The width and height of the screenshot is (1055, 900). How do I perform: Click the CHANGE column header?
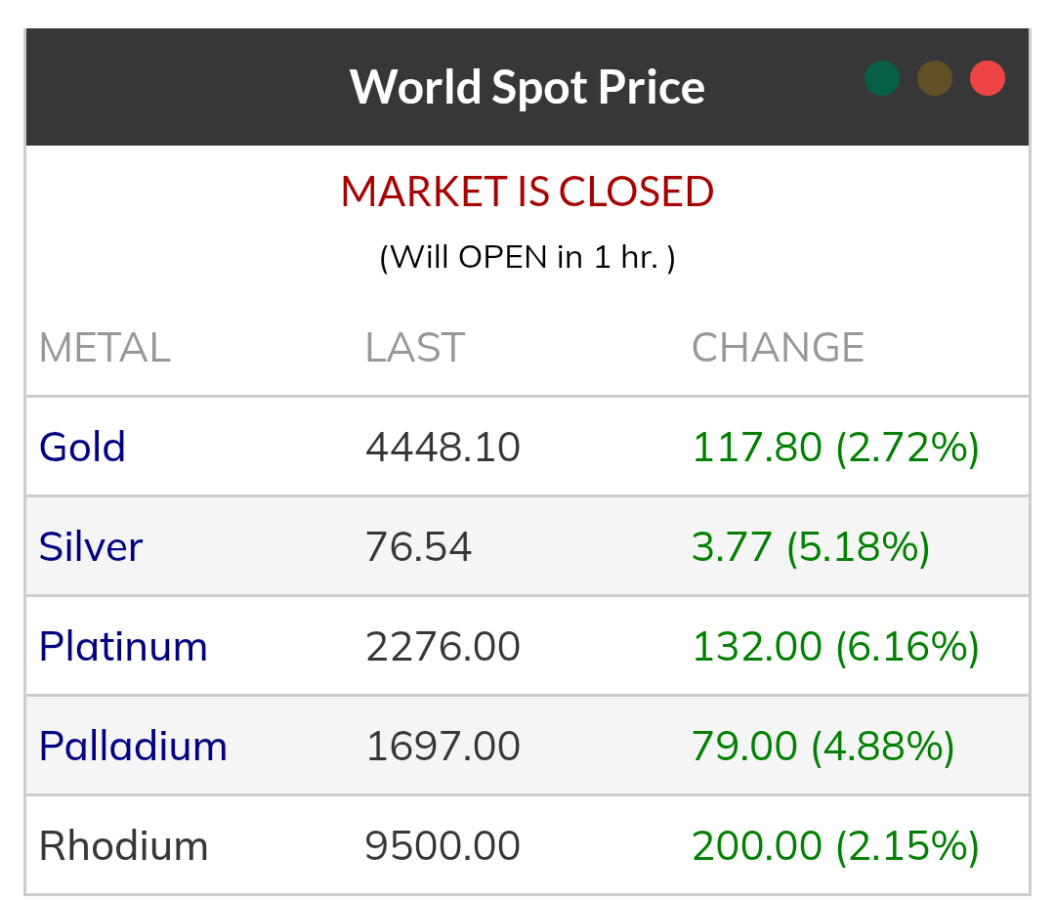click(x=778, y=348)
